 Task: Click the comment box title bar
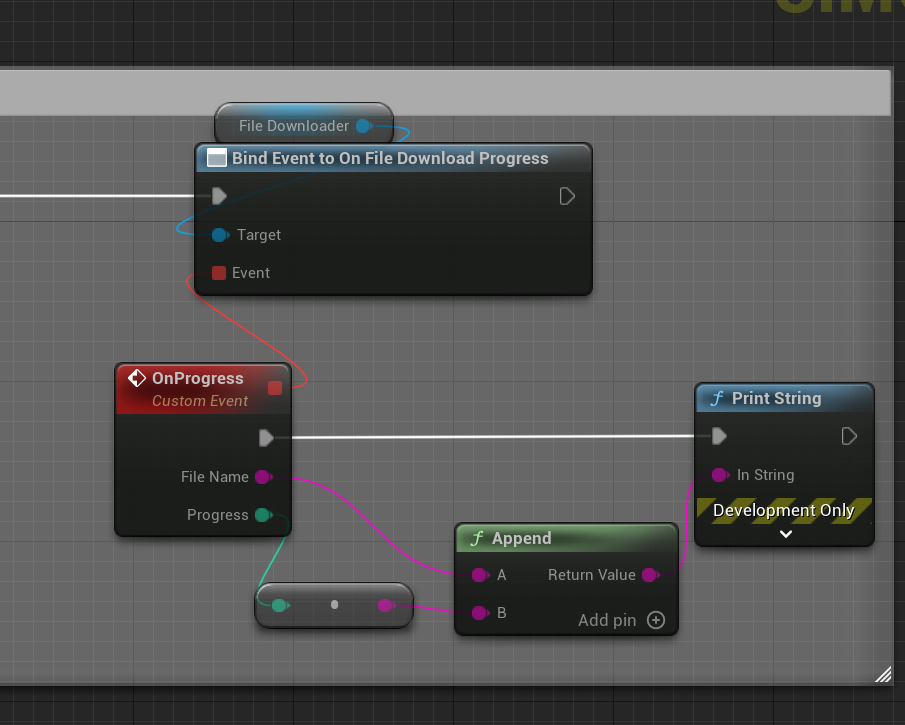pyautogui.click(x=445, y=93)
